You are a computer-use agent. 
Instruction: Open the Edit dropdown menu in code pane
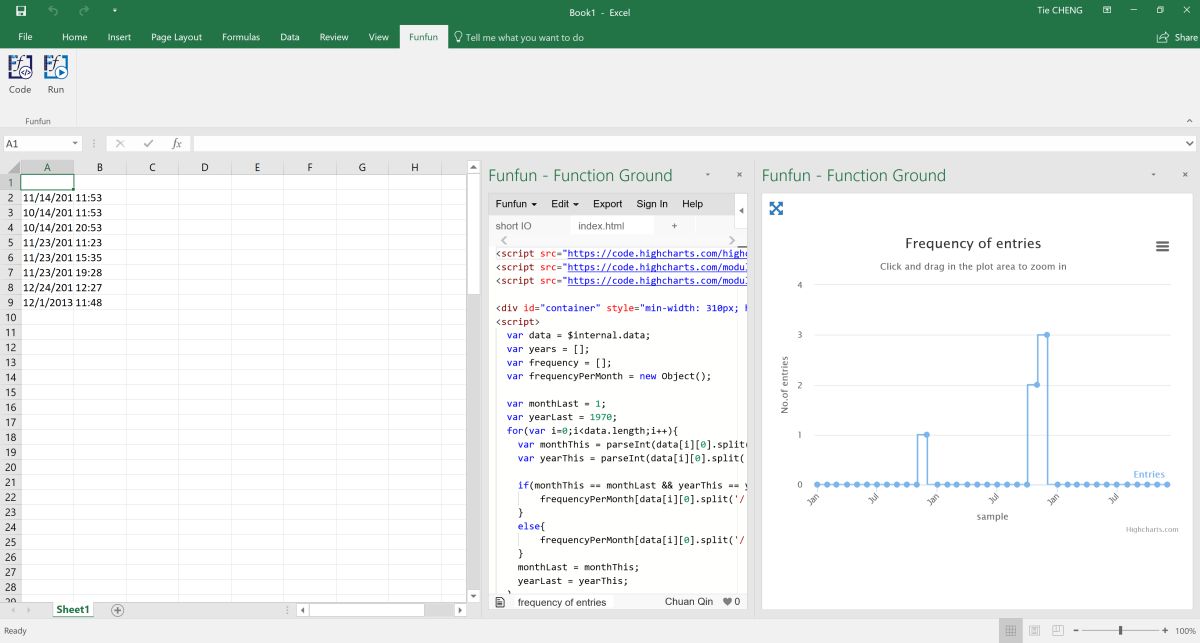coord(566,204)
